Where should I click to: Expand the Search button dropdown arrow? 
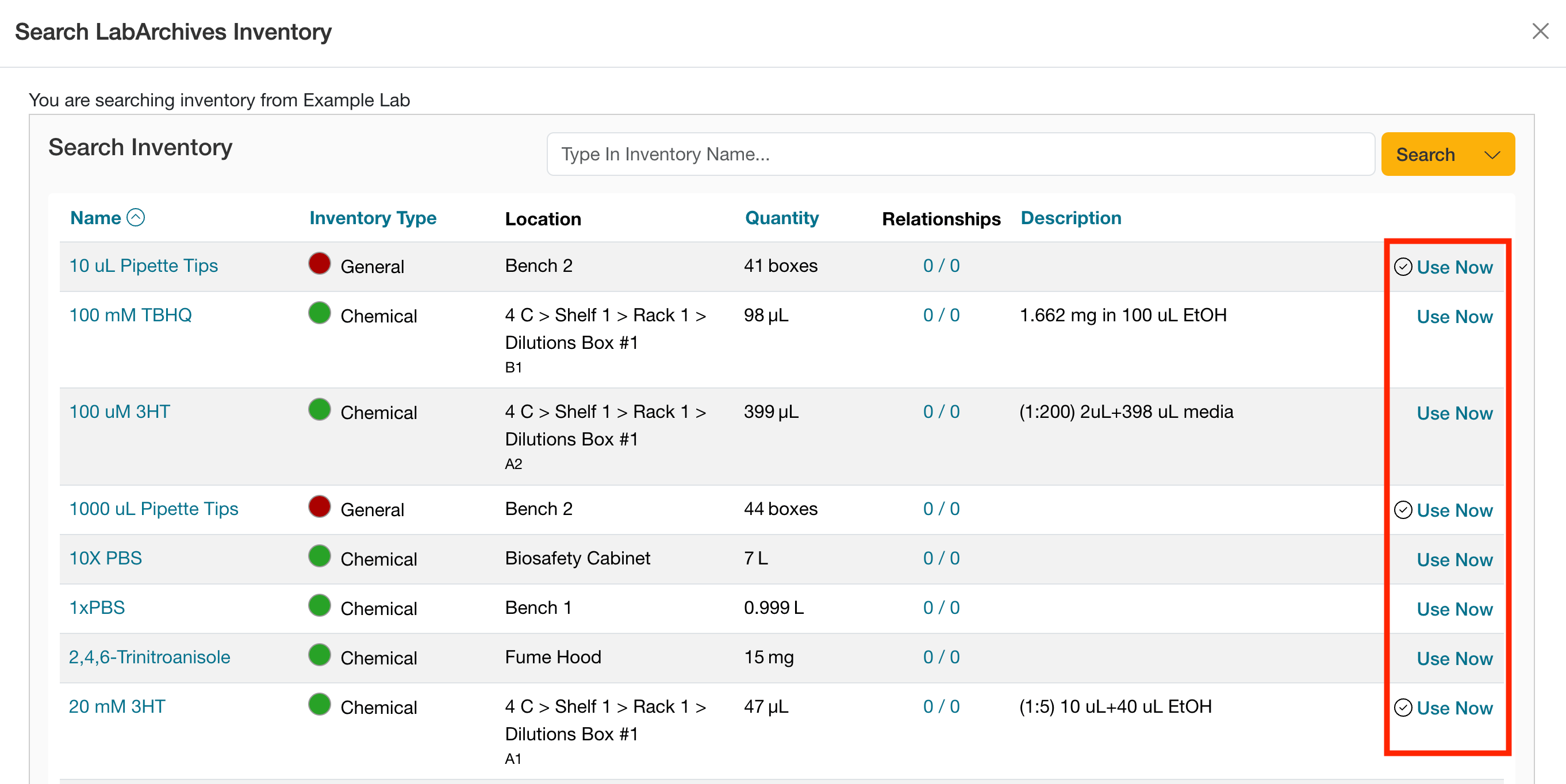coord(1492,155)
